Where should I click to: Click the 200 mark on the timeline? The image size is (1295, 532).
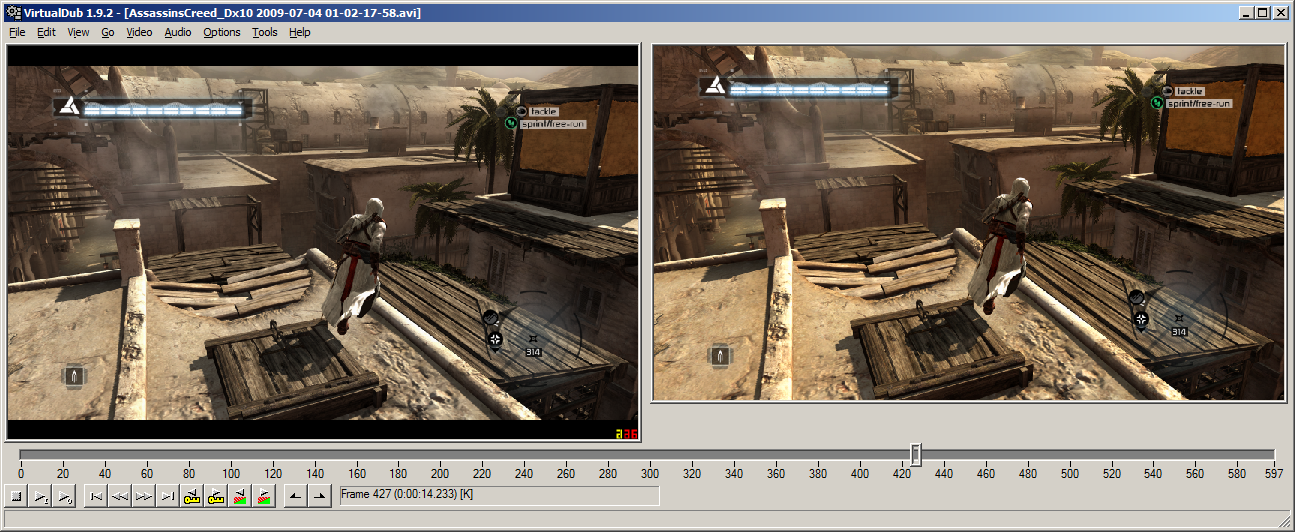coord(440,473)
